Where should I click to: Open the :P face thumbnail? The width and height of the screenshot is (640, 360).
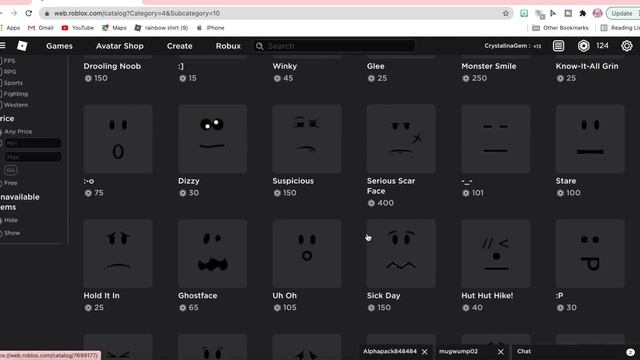(590, 253)
